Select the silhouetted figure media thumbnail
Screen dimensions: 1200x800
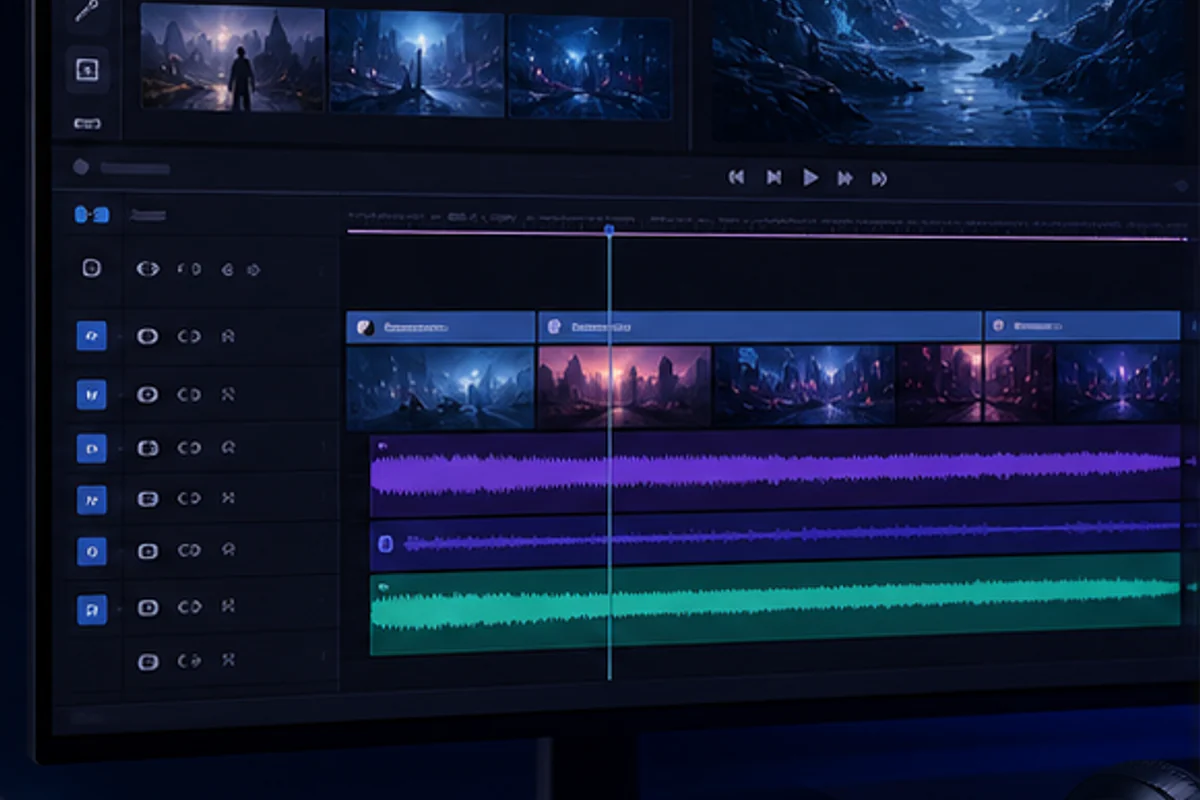(x=232, y=58)
